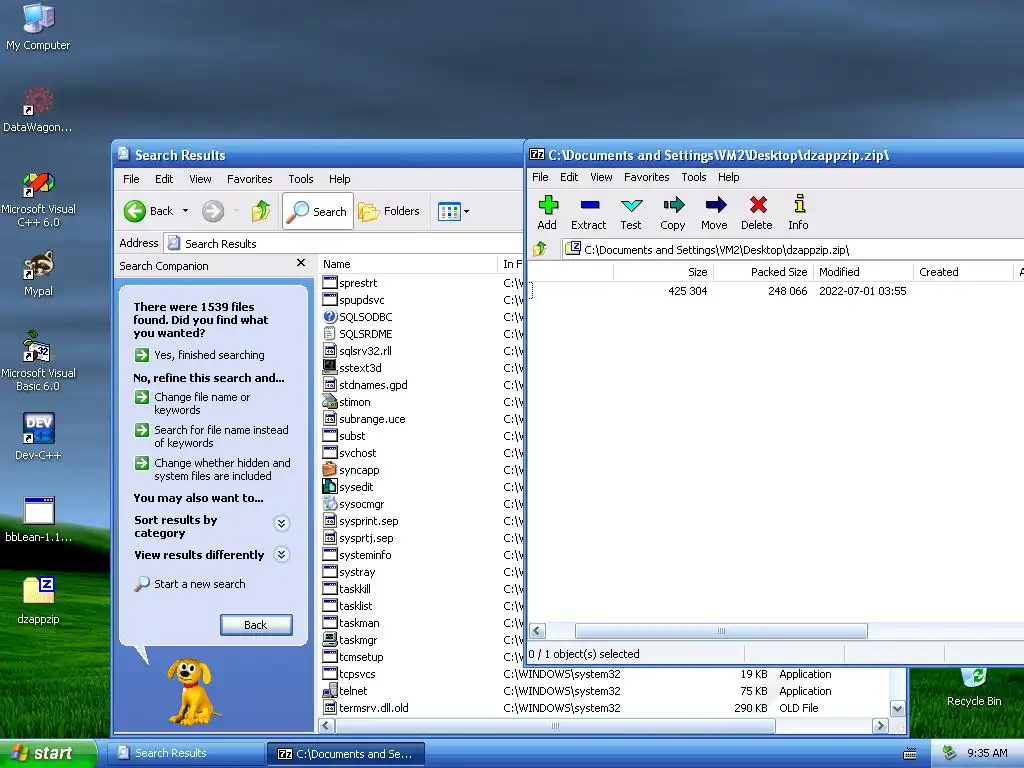Click the Back button in Search Companion
Viewport: 1024px width, 768px height.
pos(256,624)
